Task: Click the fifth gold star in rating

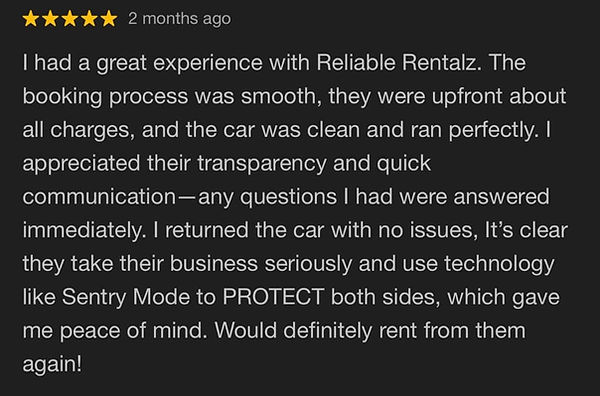Action: pos(109,18)
